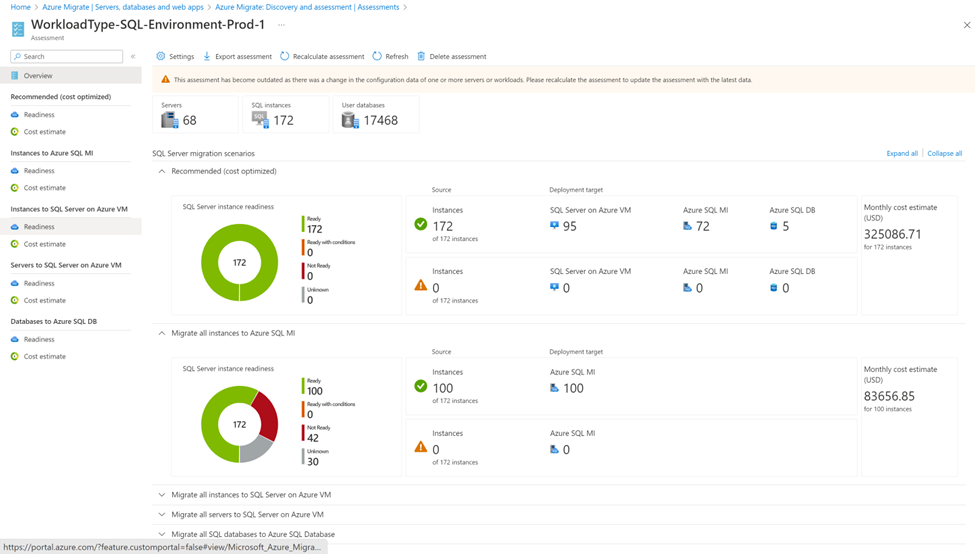Click the red Not Ready segment of the SQL MI donut
The height and width of the screenshot is (554, 975).
[267, 415]
